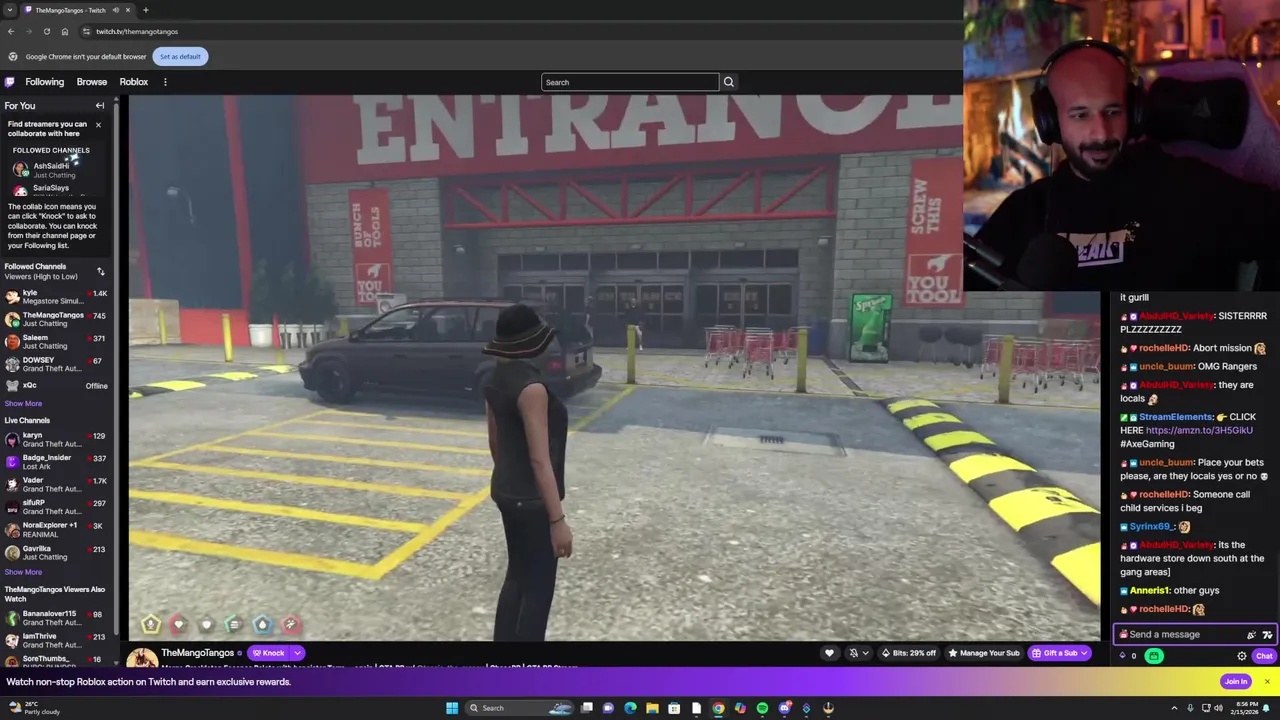Screen dimensions: 1280x720
Task: Open the Twitch home logo
Action: (x=10, y=82)
